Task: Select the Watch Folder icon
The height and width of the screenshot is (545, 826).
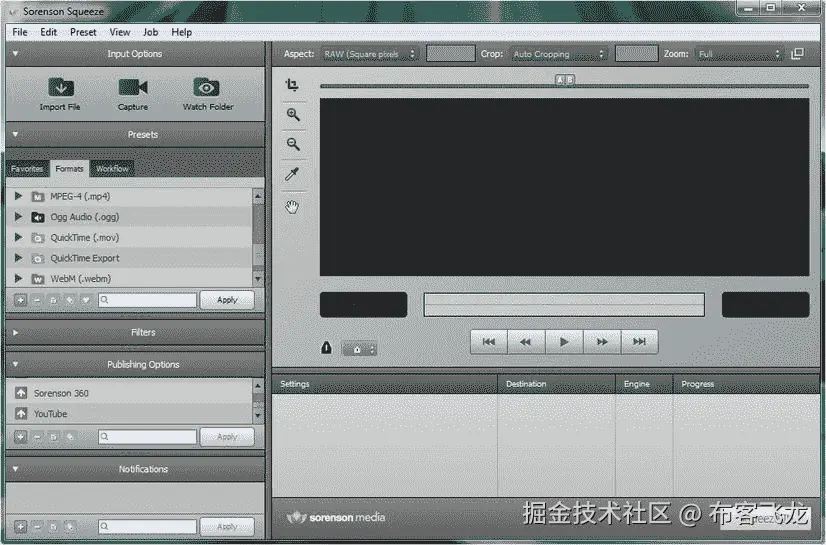Action: click(x=206, y=87)
